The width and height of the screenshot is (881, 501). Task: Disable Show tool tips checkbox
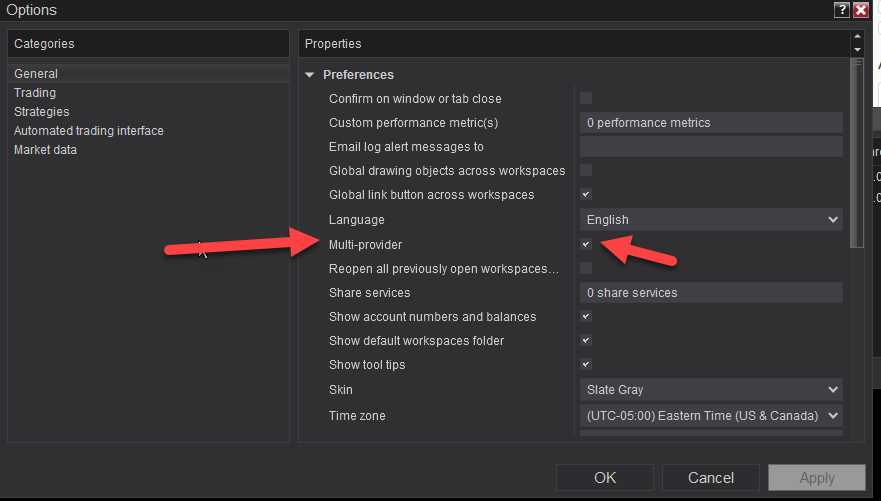(586, 364)
